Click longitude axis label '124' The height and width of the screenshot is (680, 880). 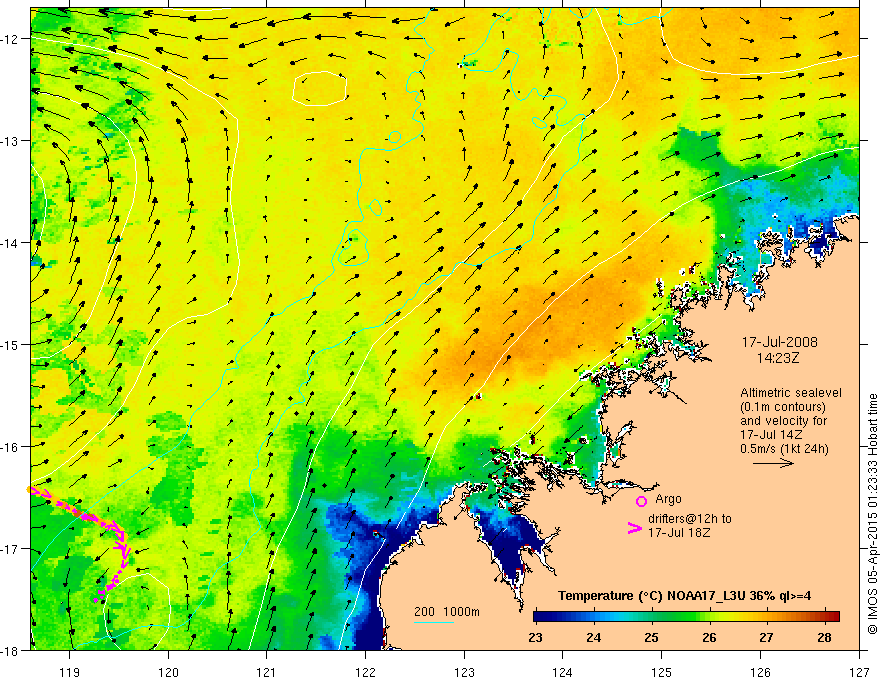click(562, 672)
